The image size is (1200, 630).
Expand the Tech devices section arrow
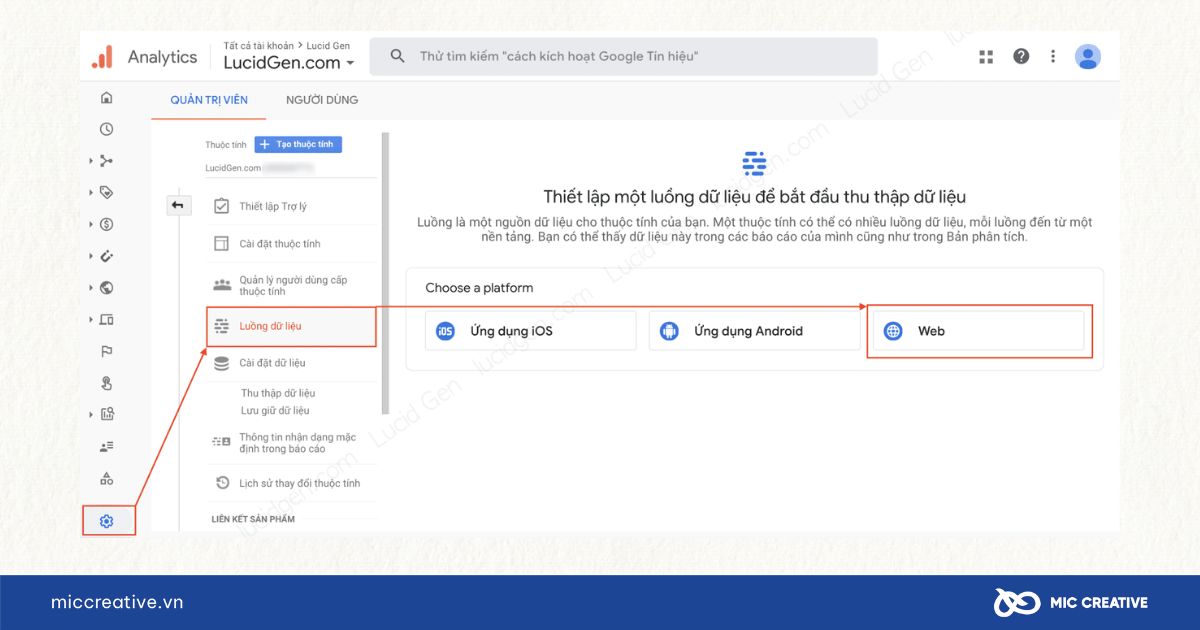pos(91,320)
